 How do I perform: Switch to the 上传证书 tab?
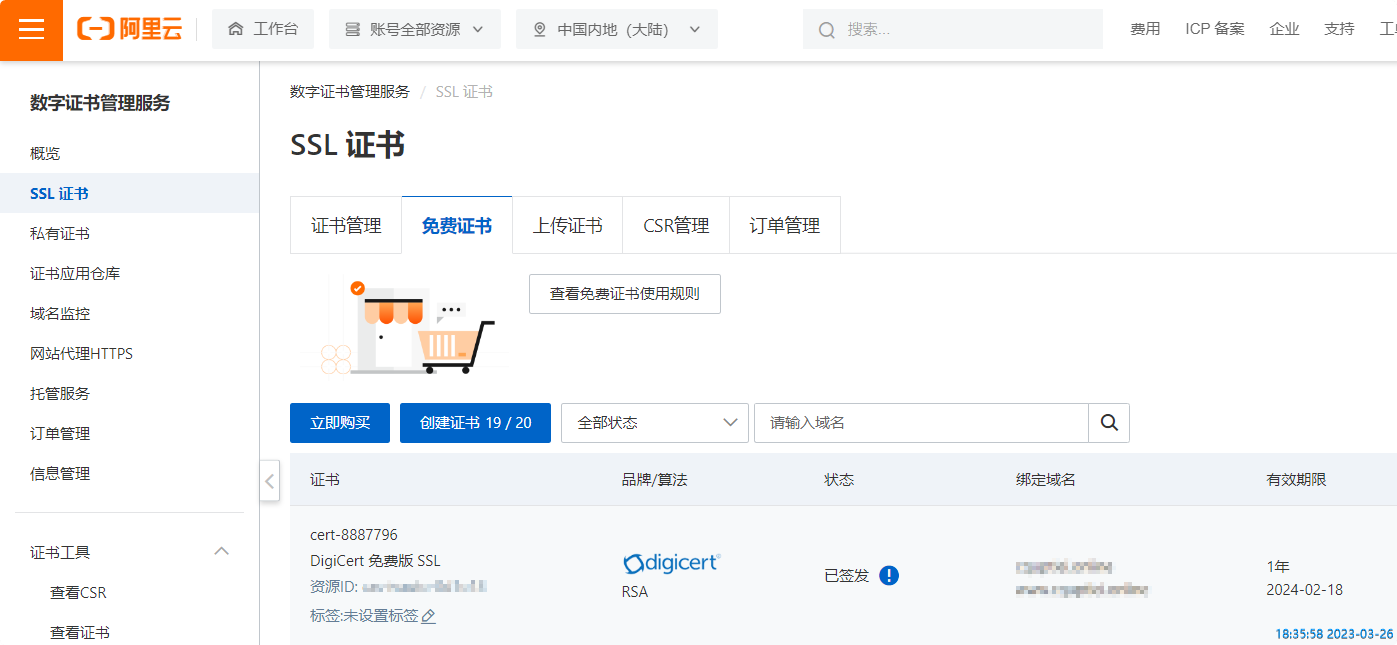[567, 225]
